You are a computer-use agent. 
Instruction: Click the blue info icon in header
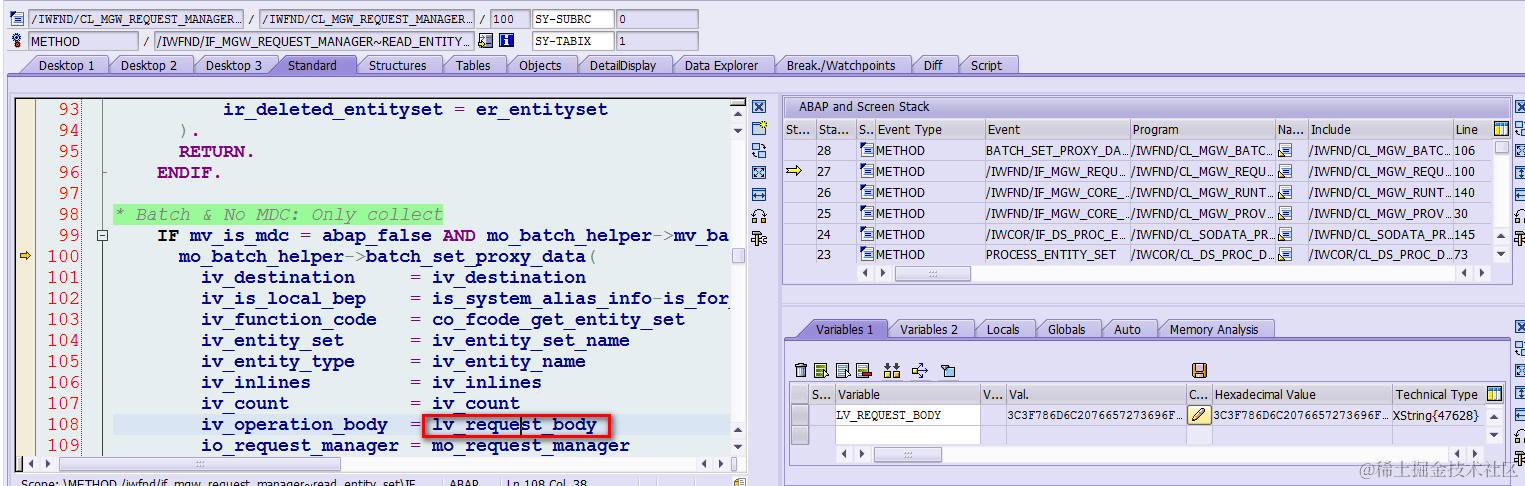pos(506,41)
